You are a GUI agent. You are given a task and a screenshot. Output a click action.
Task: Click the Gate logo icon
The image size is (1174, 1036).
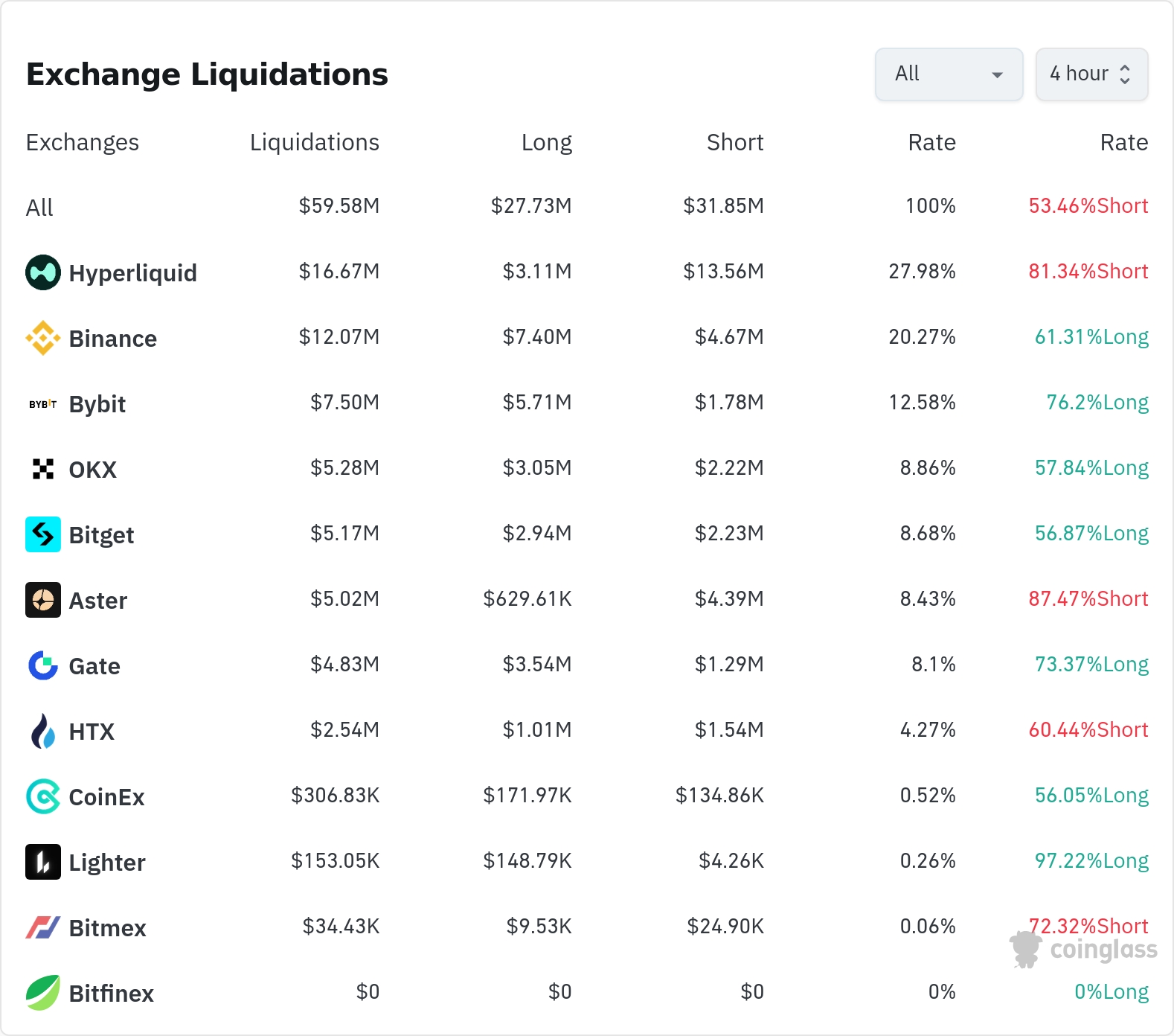tap(43, 665)
